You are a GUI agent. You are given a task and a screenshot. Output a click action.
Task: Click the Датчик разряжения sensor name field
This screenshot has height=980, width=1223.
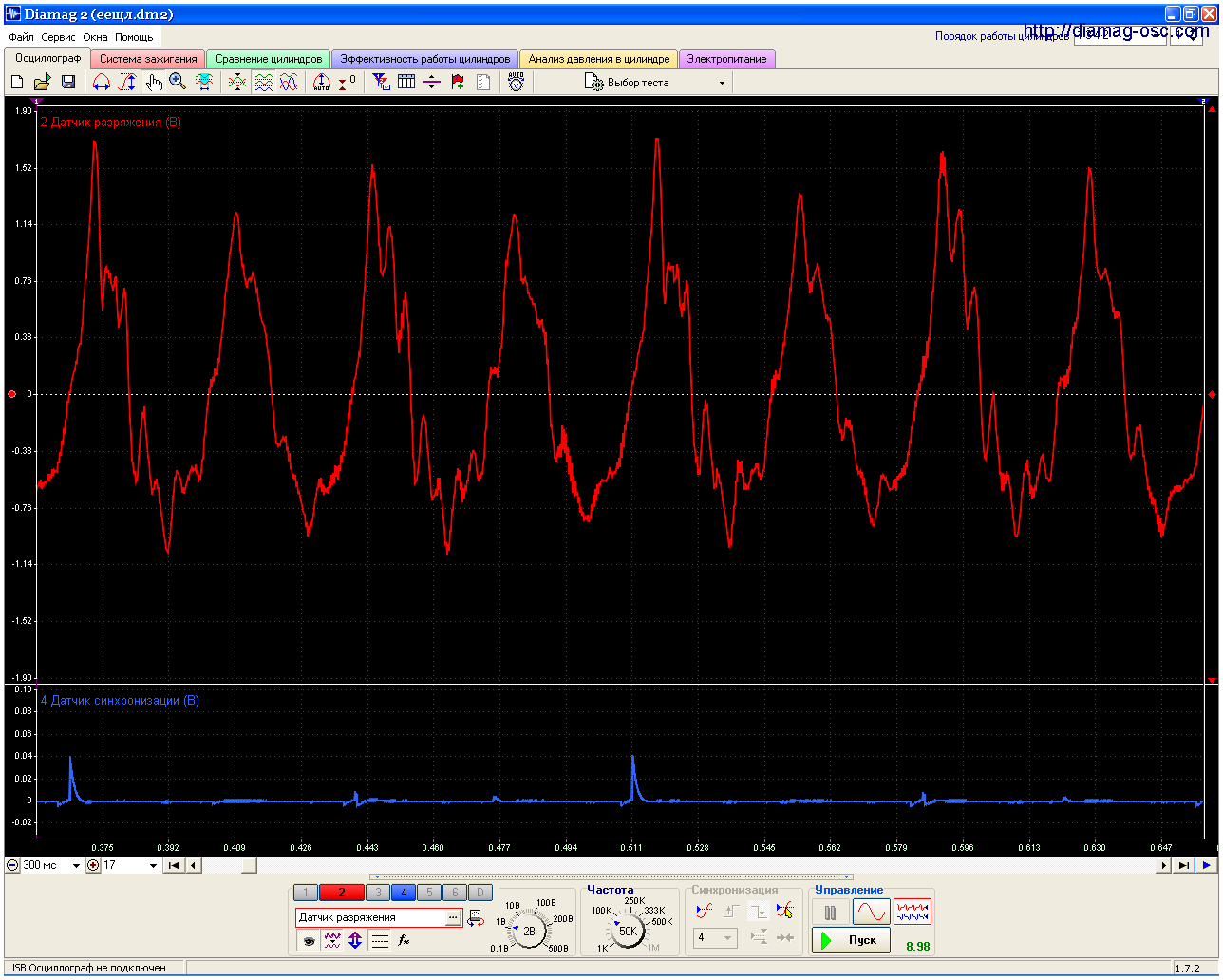click(370, 917)
